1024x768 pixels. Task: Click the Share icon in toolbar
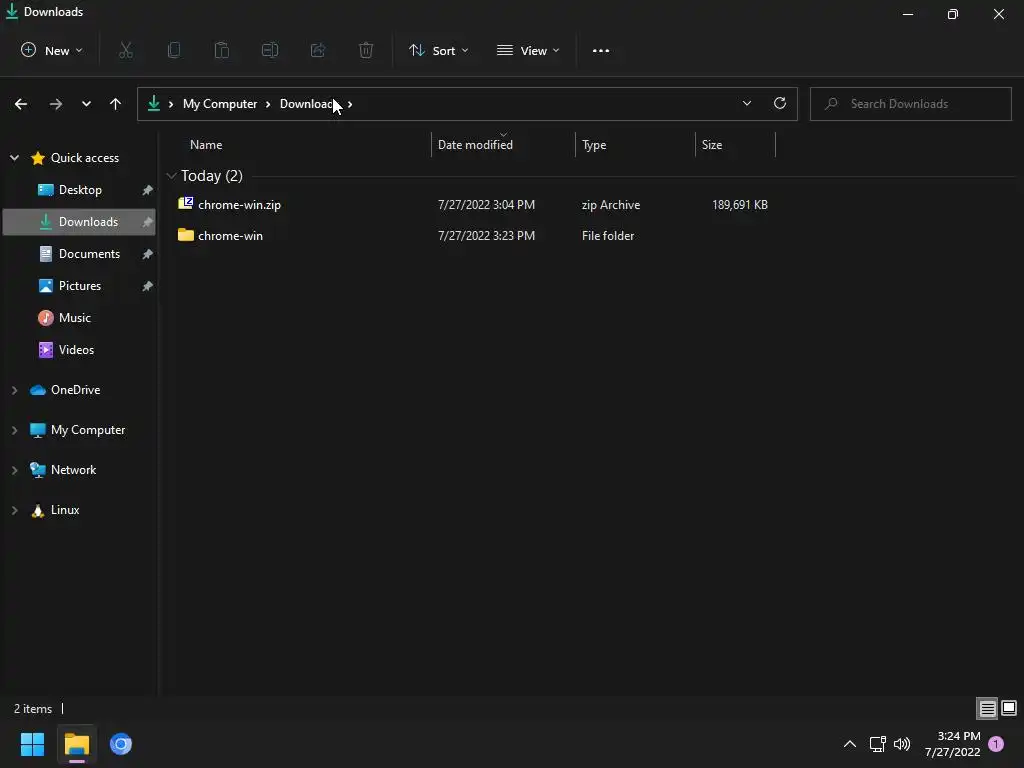pos(318,50)
